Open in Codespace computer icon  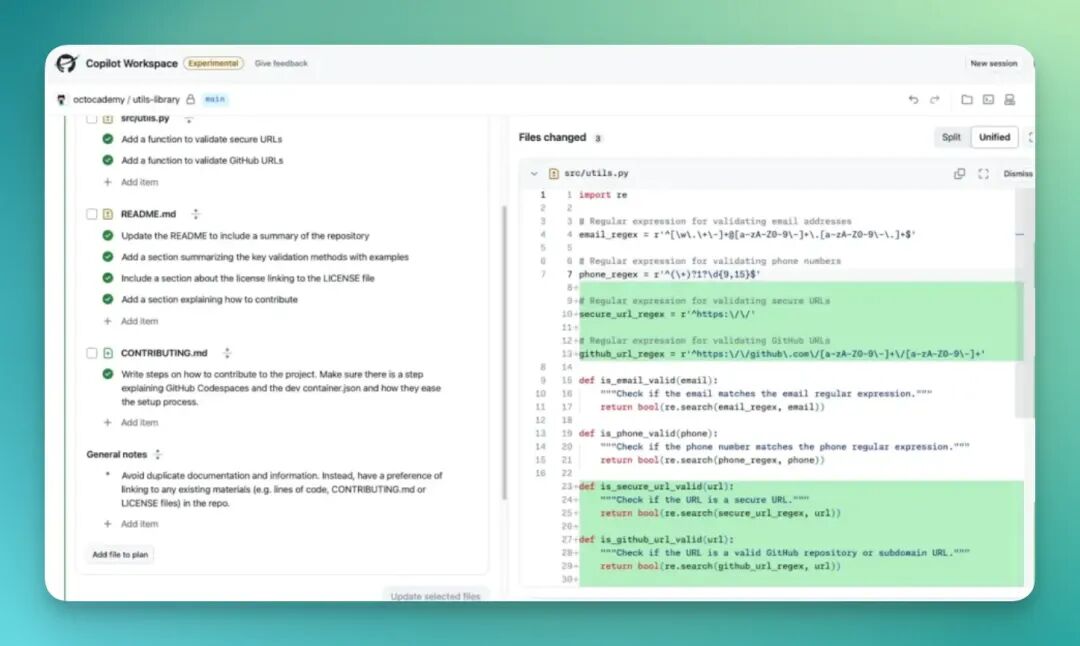pyautogui.click(x=1010, y=99)
